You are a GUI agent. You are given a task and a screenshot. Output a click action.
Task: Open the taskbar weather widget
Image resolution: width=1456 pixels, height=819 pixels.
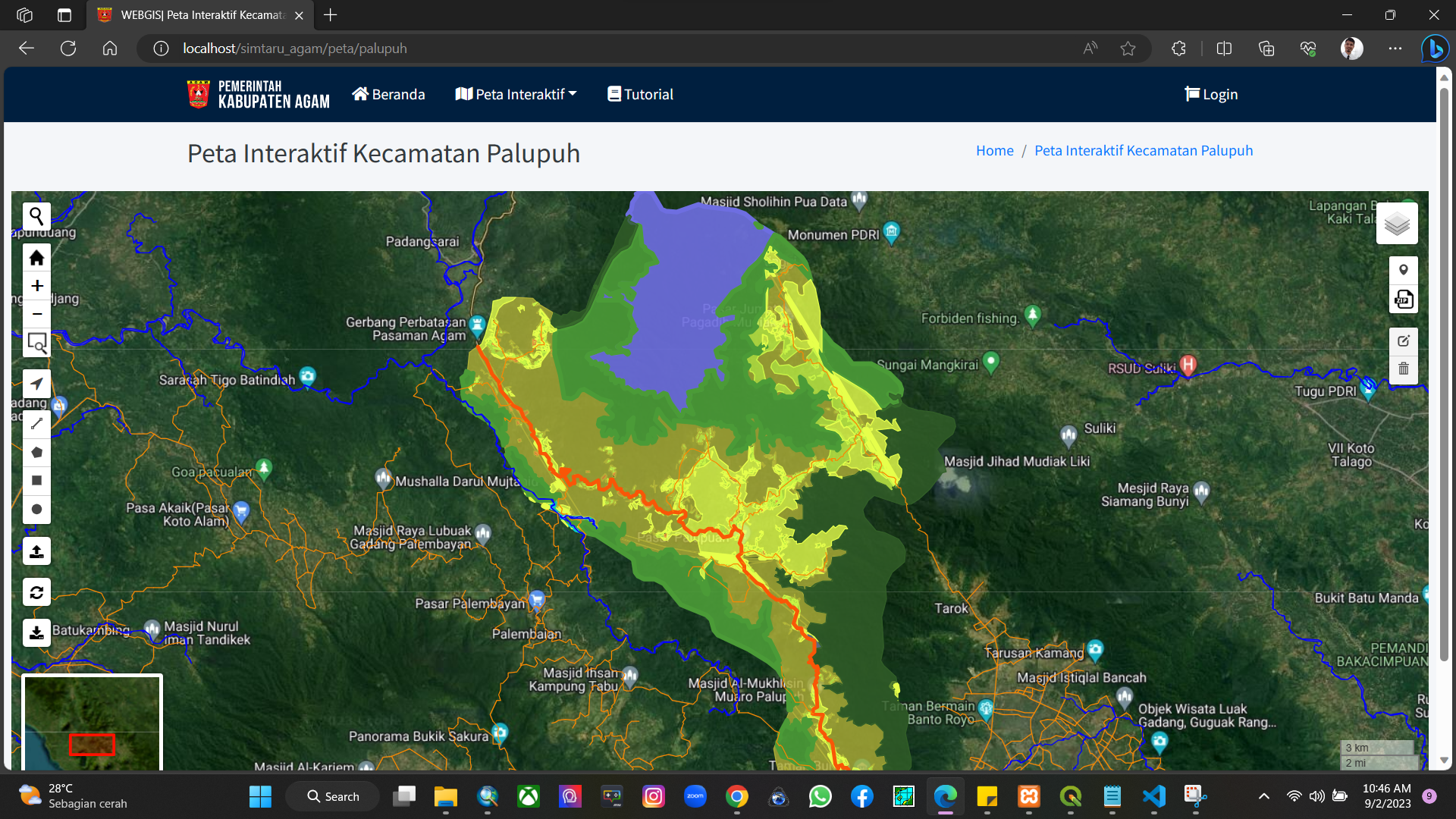point(74,796)
